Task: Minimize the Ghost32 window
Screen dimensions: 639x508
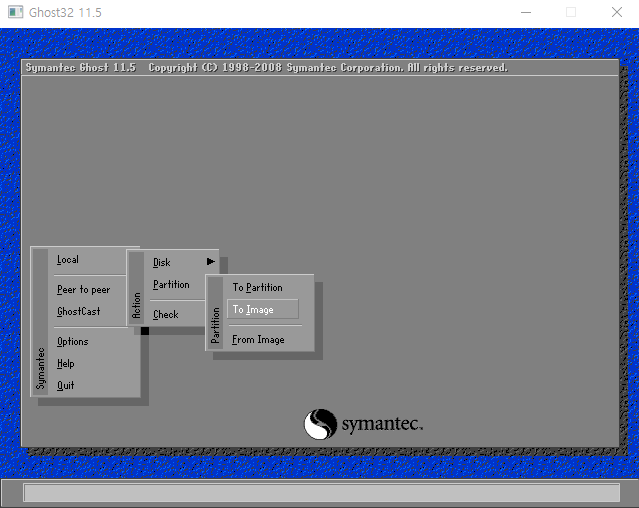Action: [526, 12]
